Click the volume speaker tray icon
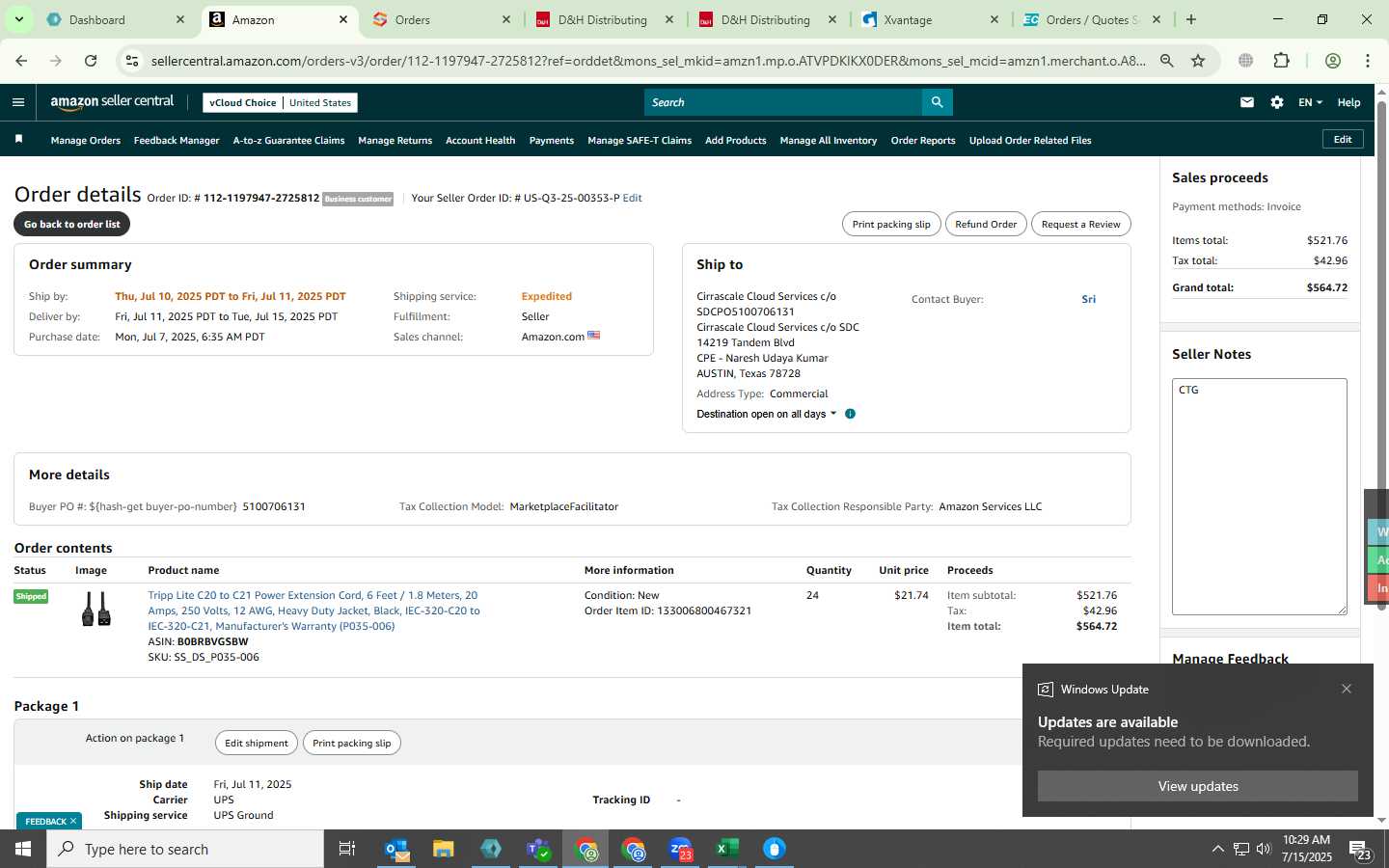 click(1264, 849)
